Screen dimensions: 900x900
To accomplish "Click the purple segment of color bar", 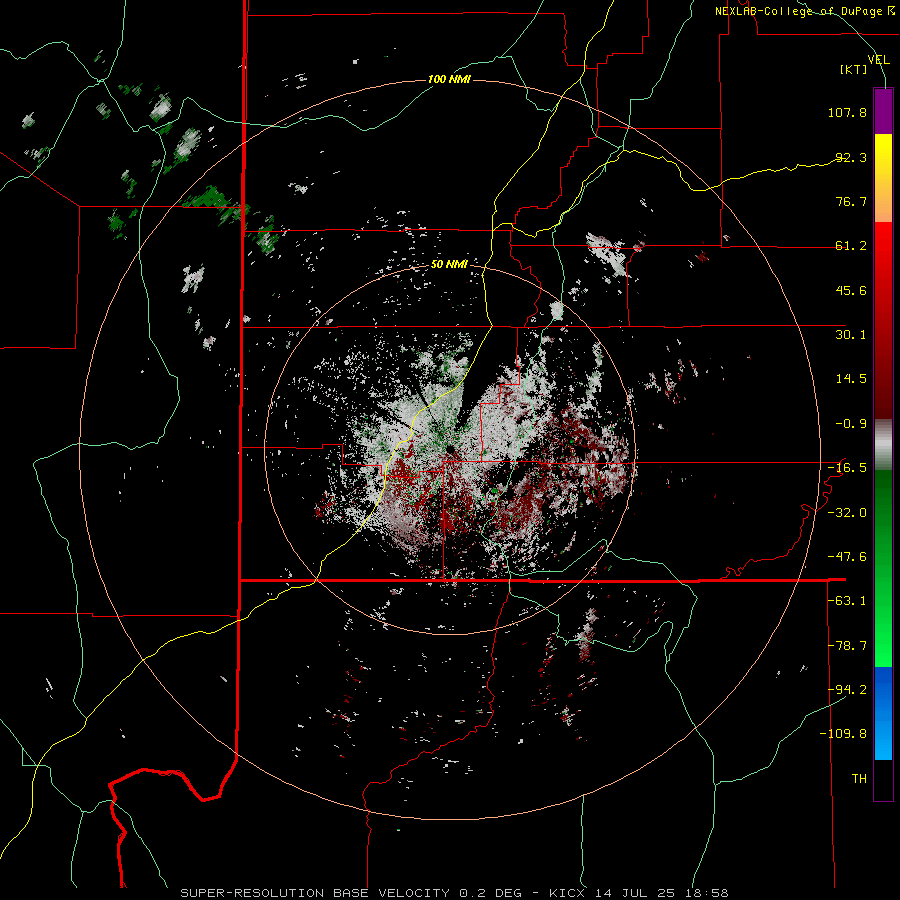I will point(883,111).
